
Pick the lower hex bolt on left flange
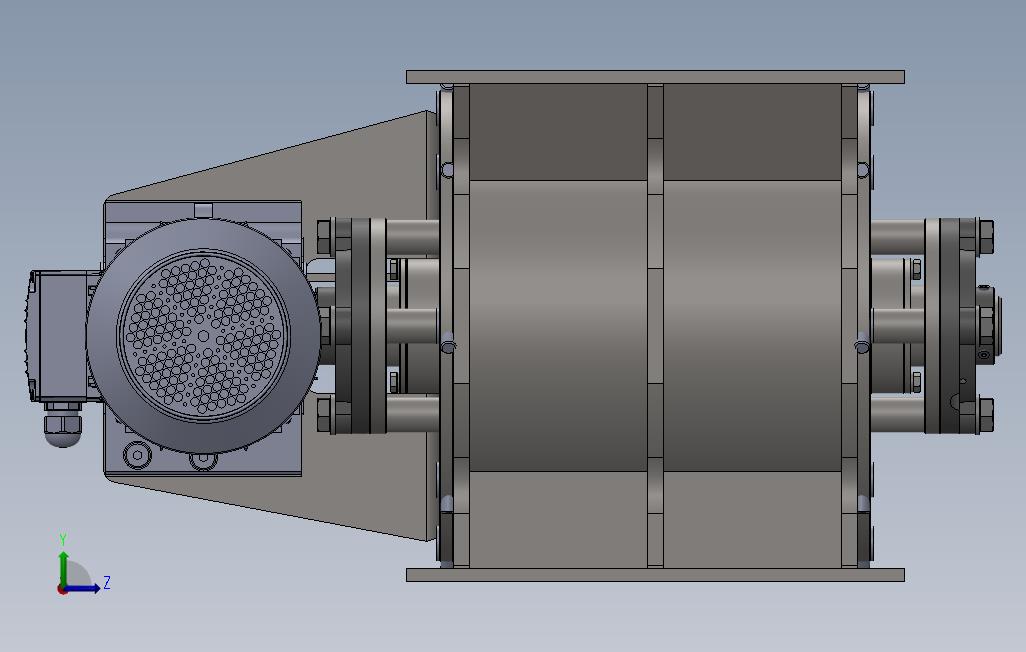(x=325, y=415)
